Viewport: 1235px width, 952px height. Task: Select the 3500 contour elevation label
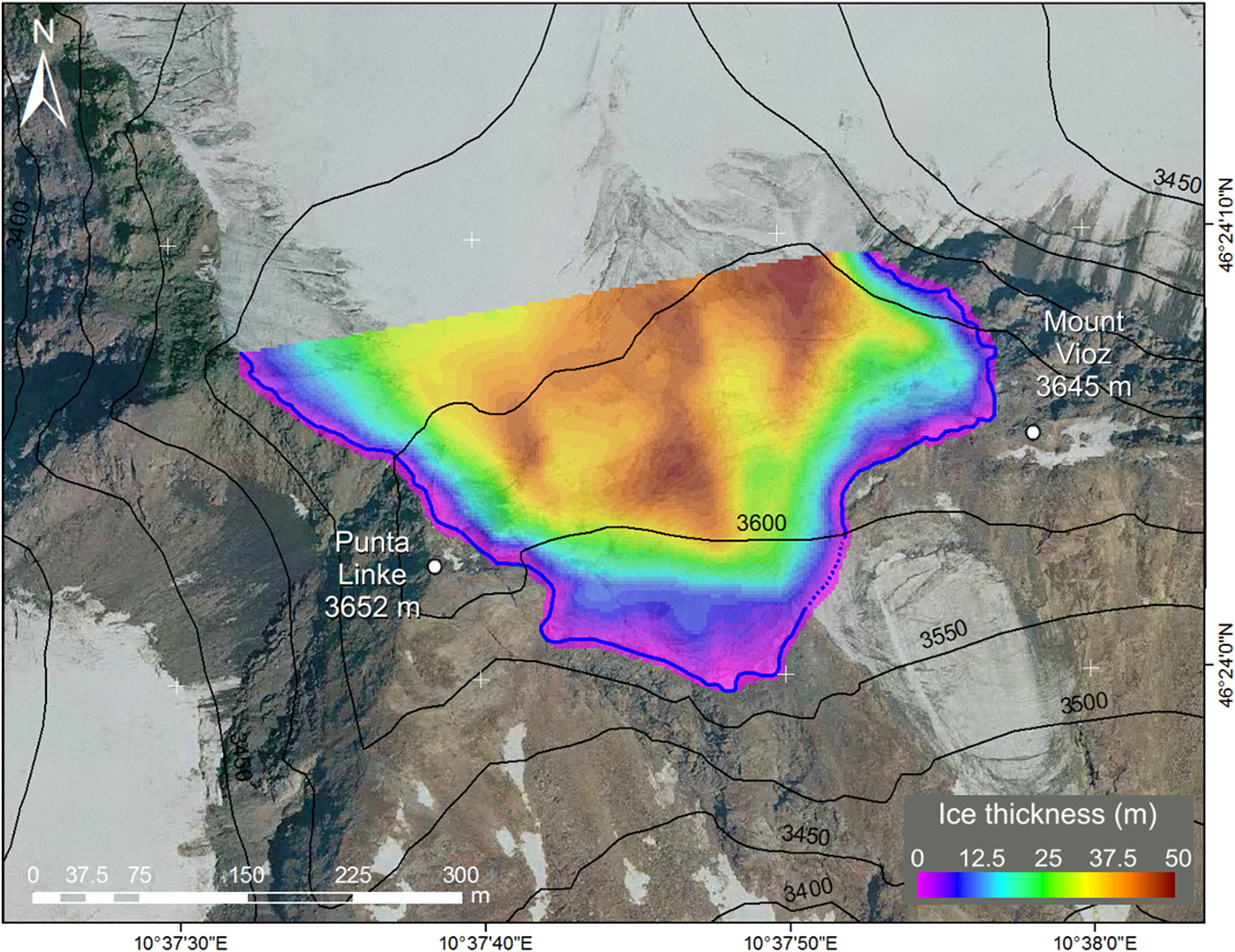coord(1084,704)
